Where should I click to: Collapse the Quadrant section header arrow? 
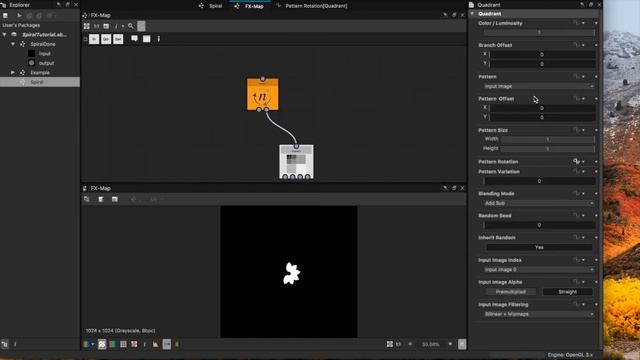[473, 14]
